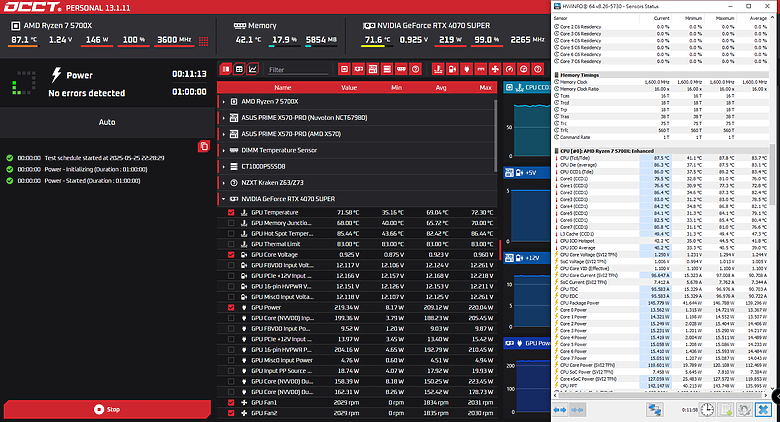The image size is (780, 422).
Task: Click the CPU CCD graph panel icon
Action: 509,88
